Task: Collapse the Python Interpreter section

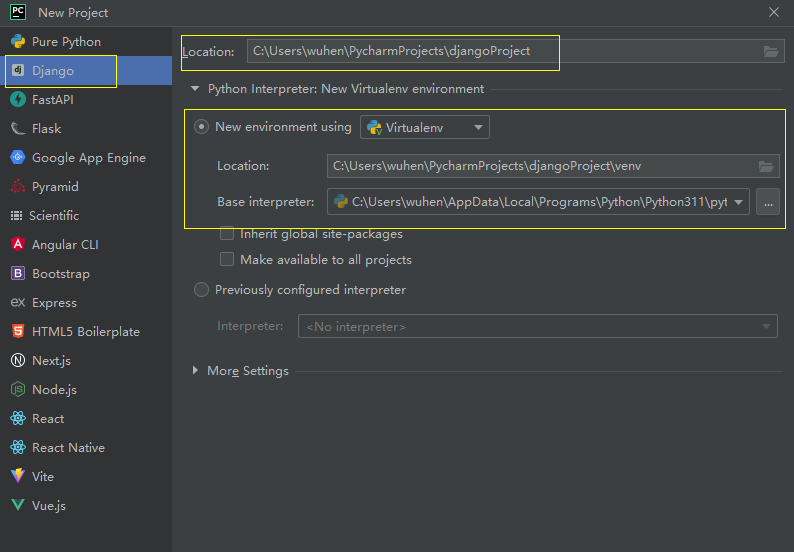Action: [x=195, y=89]
